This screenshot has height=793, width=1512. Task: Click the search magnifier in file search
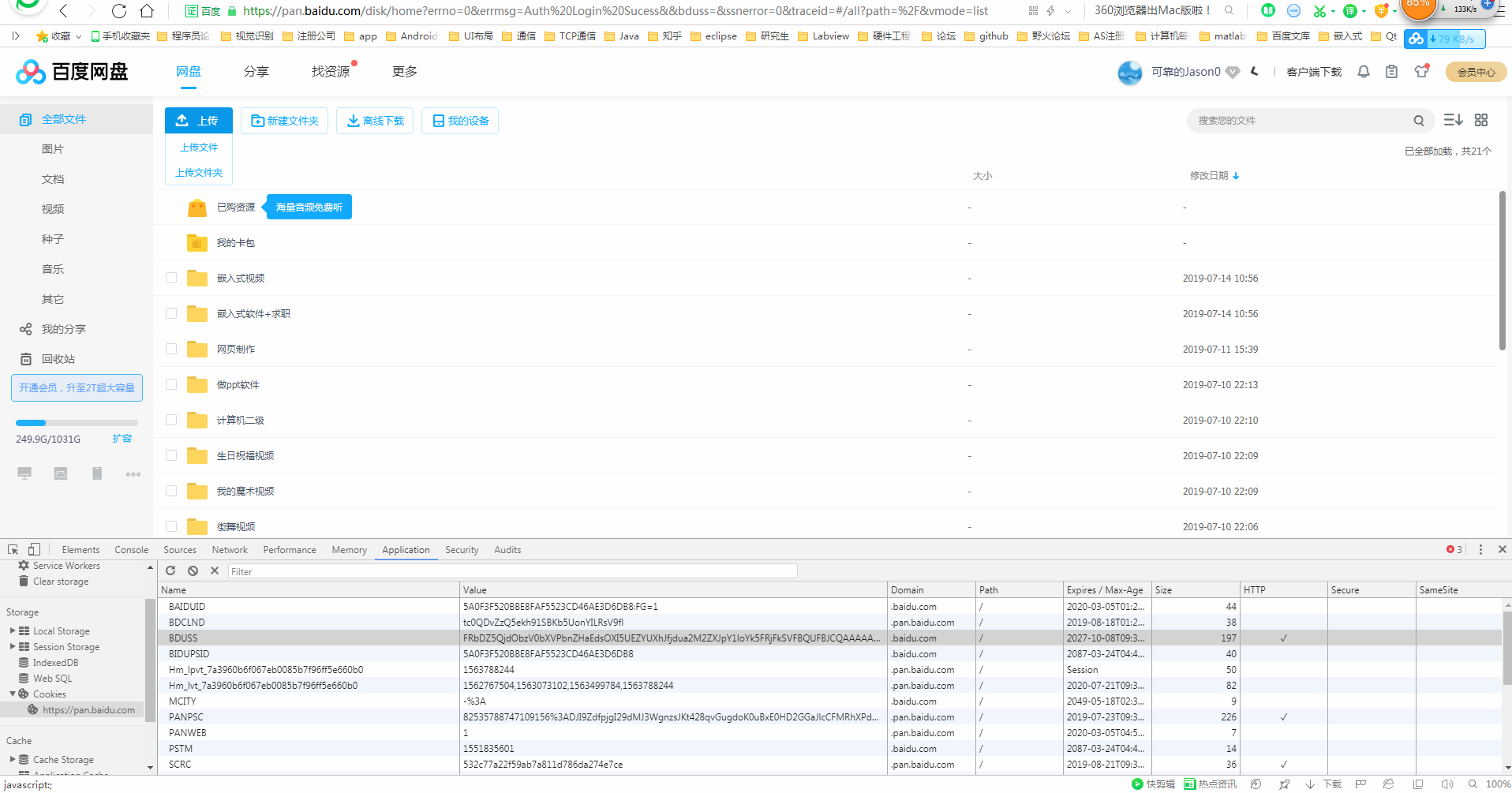click(1419, 121)
